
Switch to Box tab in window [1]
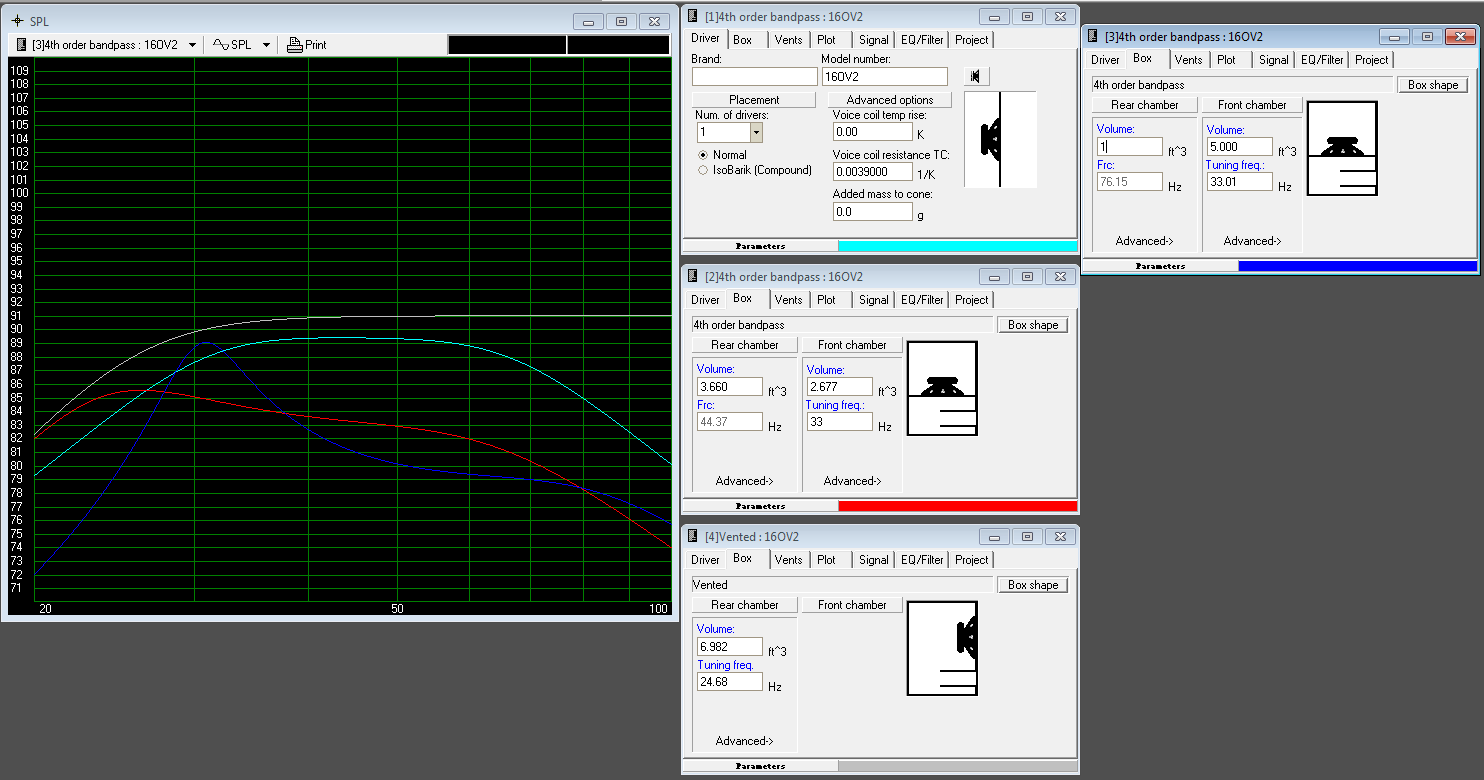742,40
